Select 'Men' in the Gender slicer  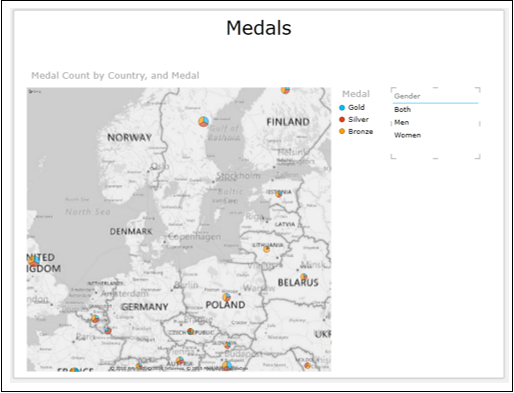[401, 122]
